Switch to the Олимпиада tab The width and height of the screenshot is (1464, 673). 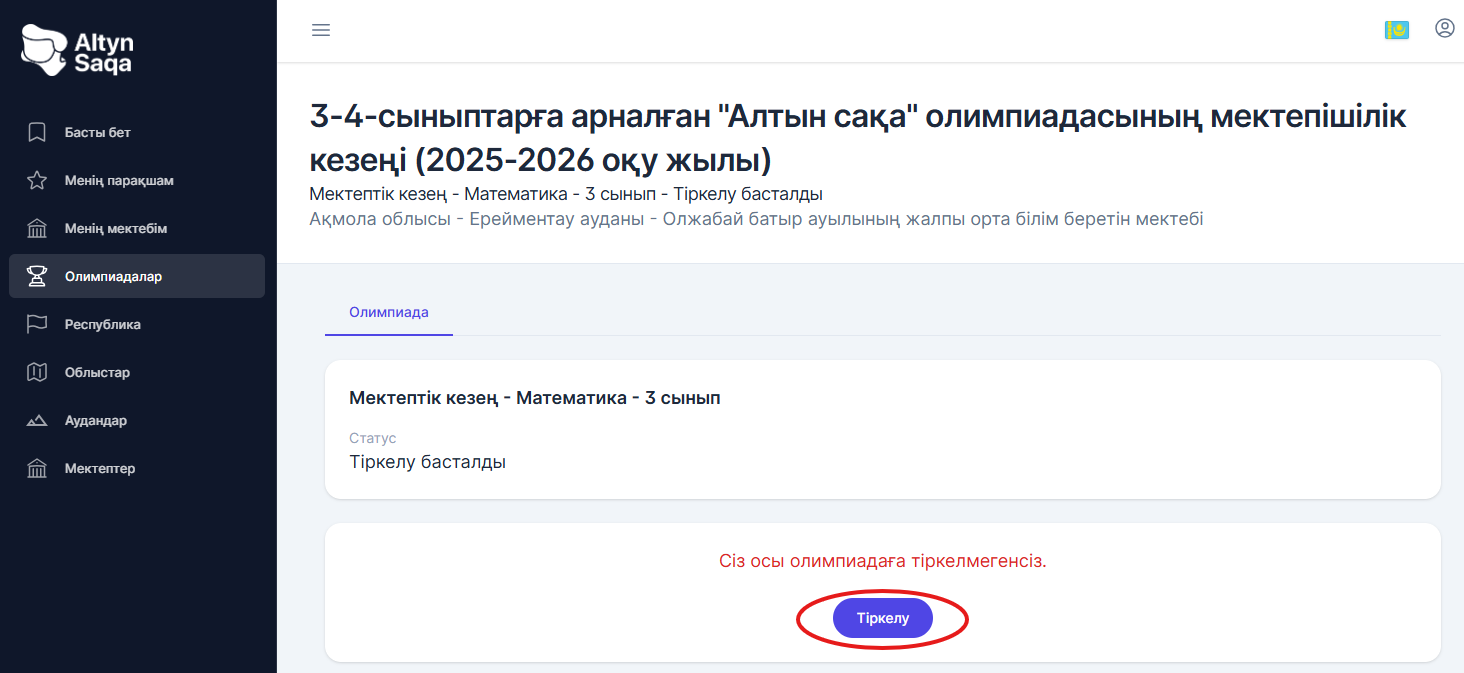[x=388, y=312]
